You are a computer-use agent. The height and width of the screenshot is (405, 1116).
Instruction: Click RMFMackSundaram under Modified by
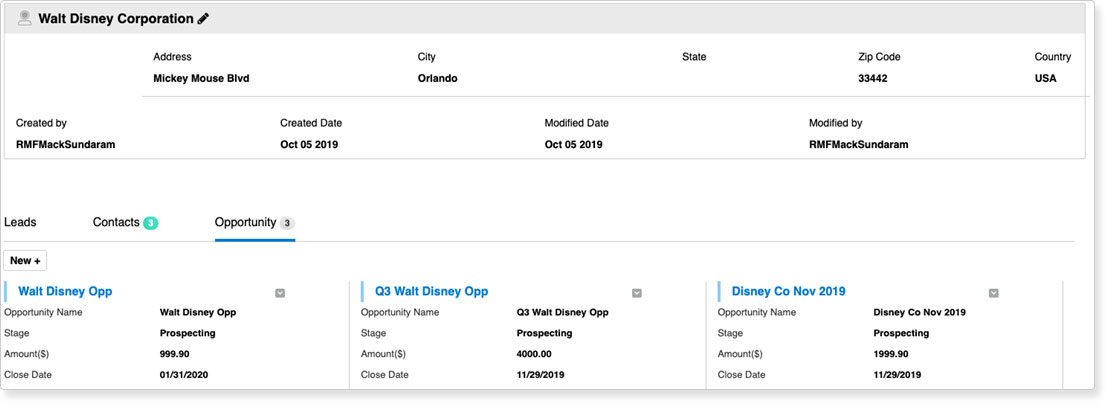pyautogui.click(x=858, y=144)
